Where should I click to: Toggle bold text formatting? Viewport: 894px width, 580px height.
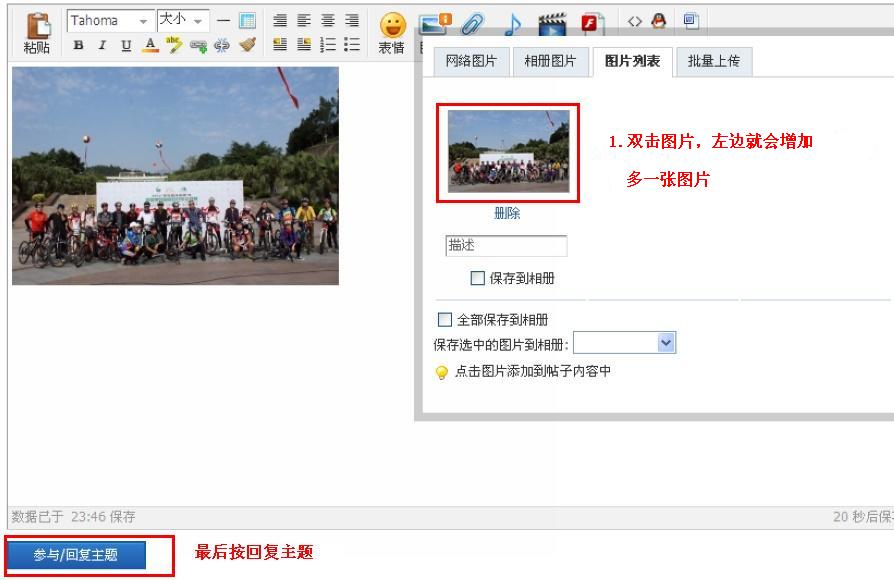(76, 43)
